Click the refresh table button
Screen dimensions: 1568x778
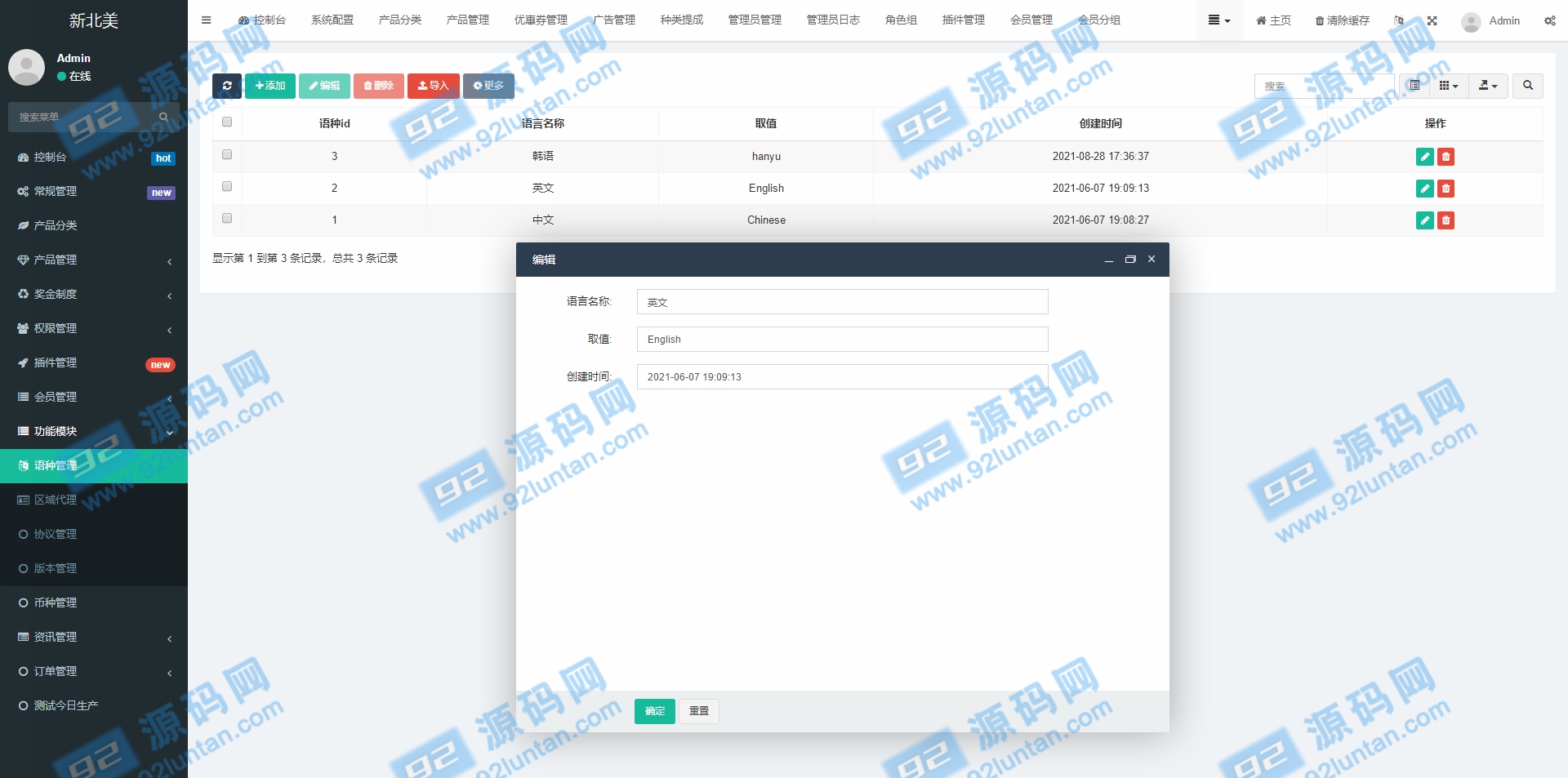(227, 86)
